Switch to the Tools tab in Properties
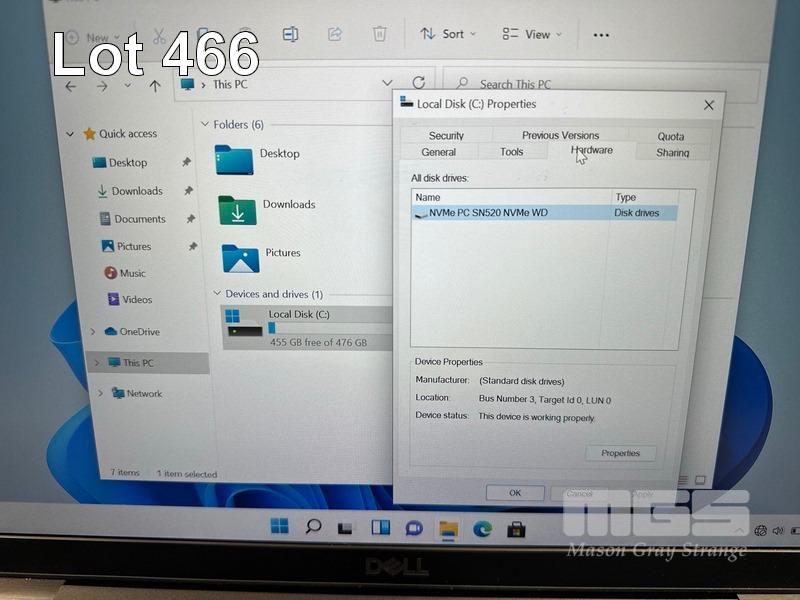 point(511,152)
